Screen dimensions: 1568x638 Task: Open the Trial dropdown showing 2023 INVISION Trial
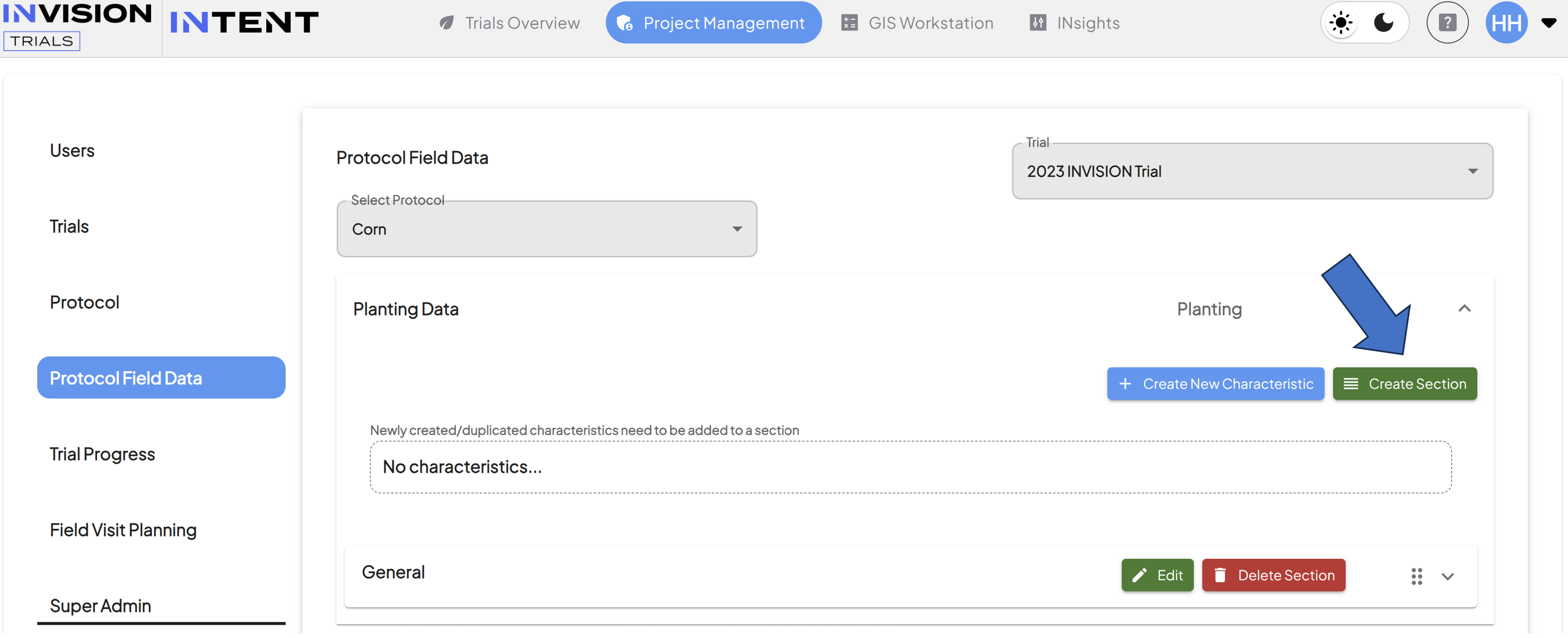(1252, 171)
